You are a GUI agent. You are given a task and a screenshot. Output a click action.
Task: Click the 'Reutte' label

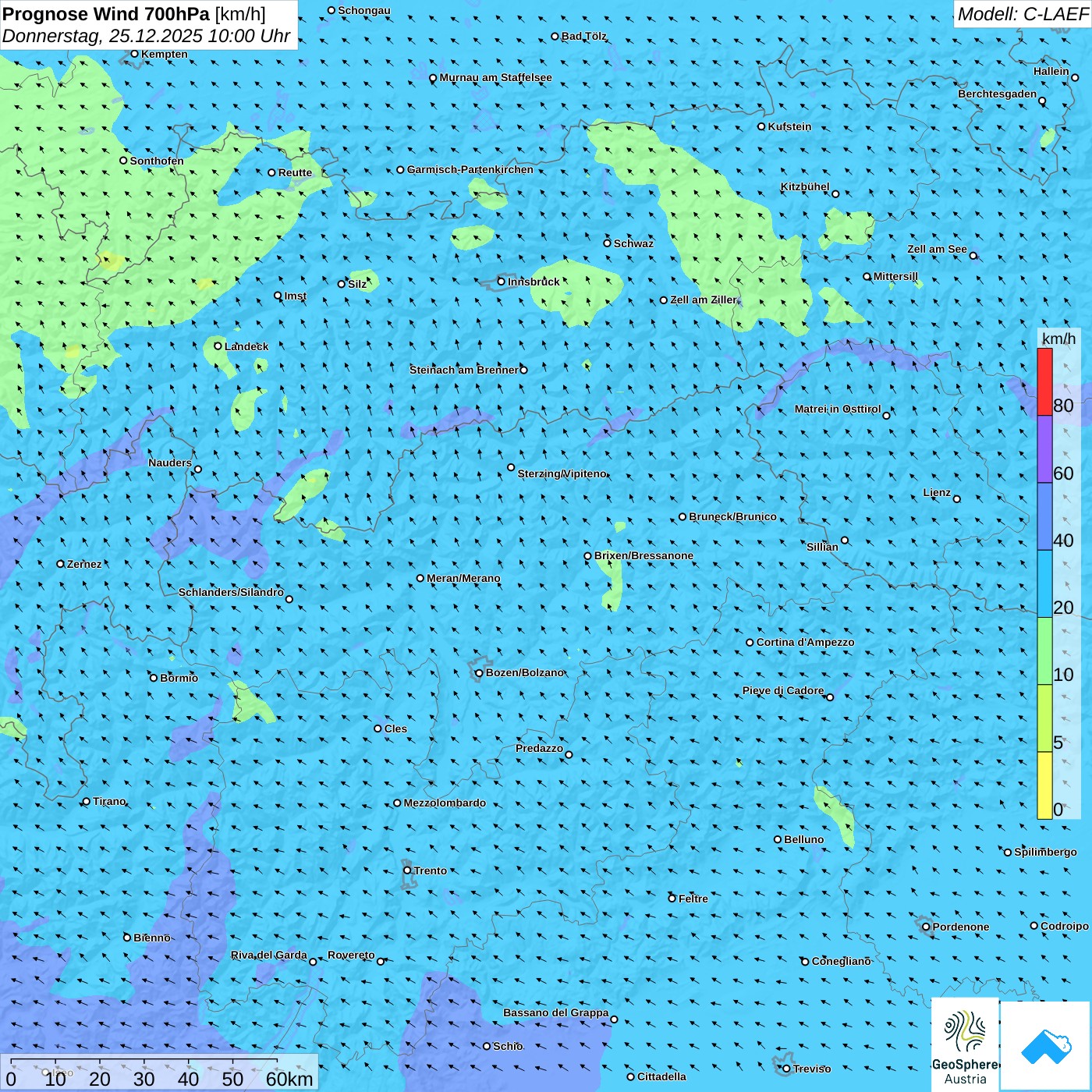295,173
